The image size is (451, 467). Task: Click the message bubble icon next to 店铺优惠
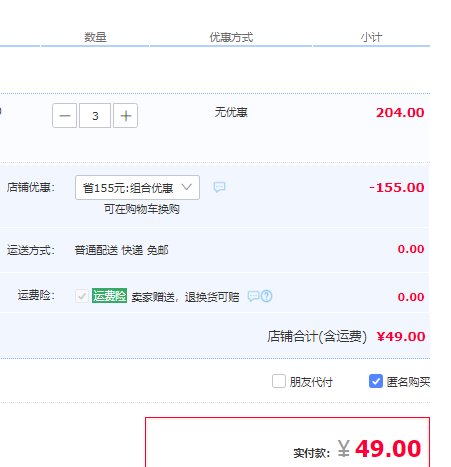click(x=219, y=187)
